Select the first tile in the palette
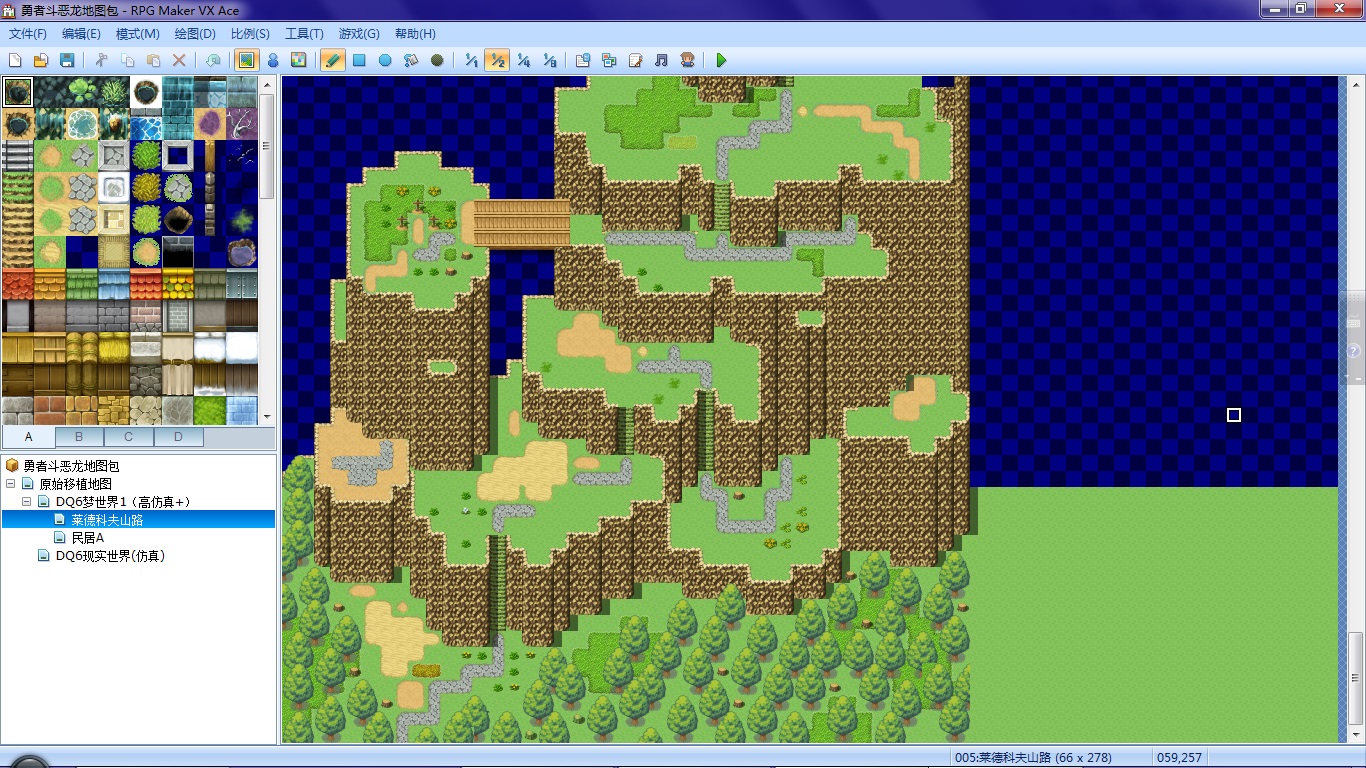 point(17,93)
